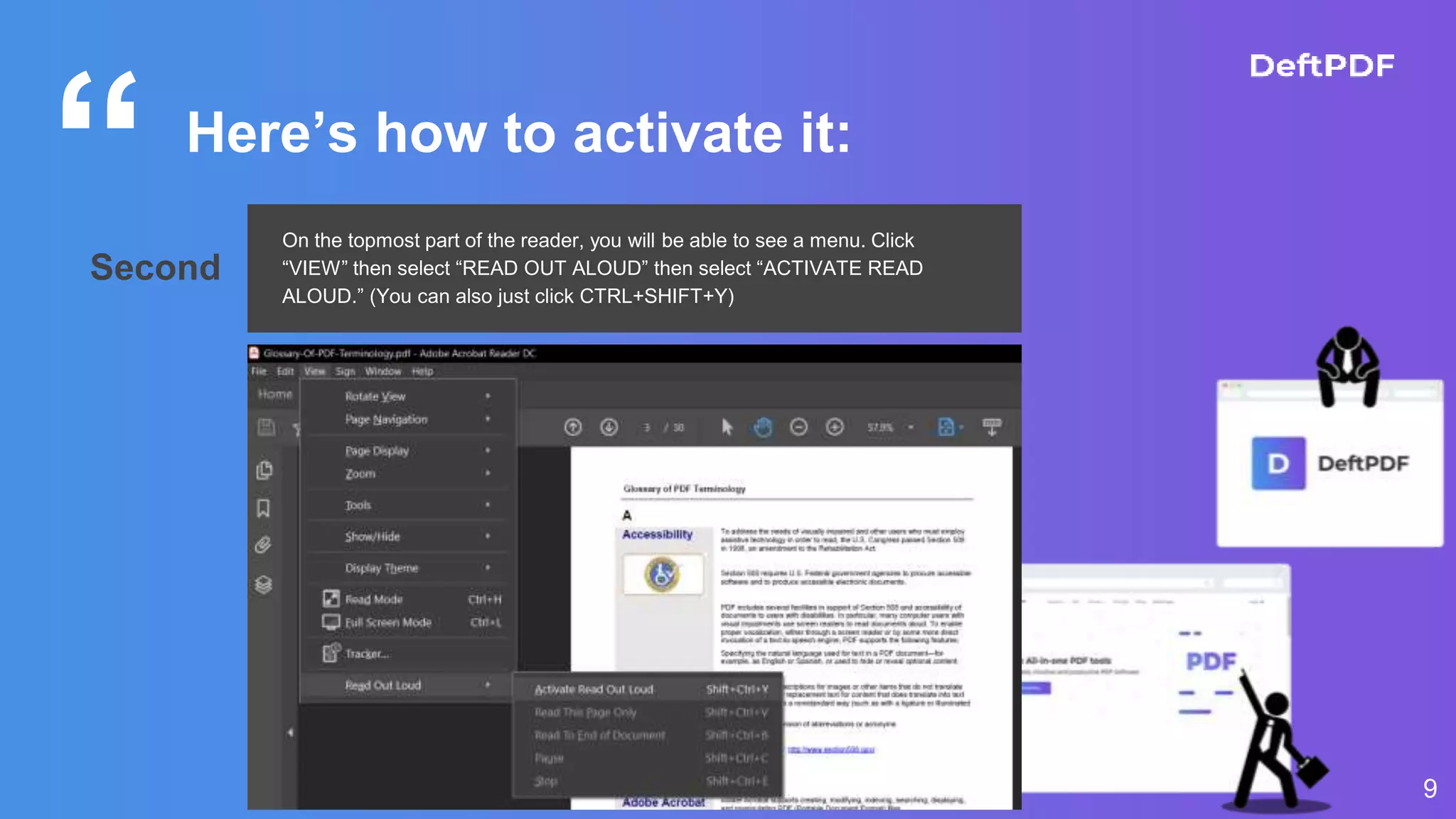Screen dimensions: 1456x819
Task: Click the Acrobat PDF title bar icon
Action: [254, 353]
